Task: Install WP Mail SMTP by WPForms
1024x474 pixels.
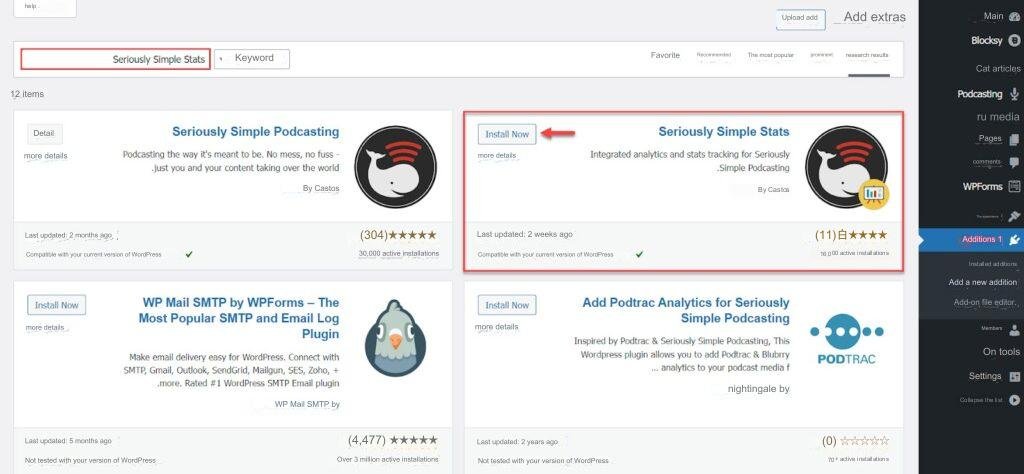Action: 56,305
